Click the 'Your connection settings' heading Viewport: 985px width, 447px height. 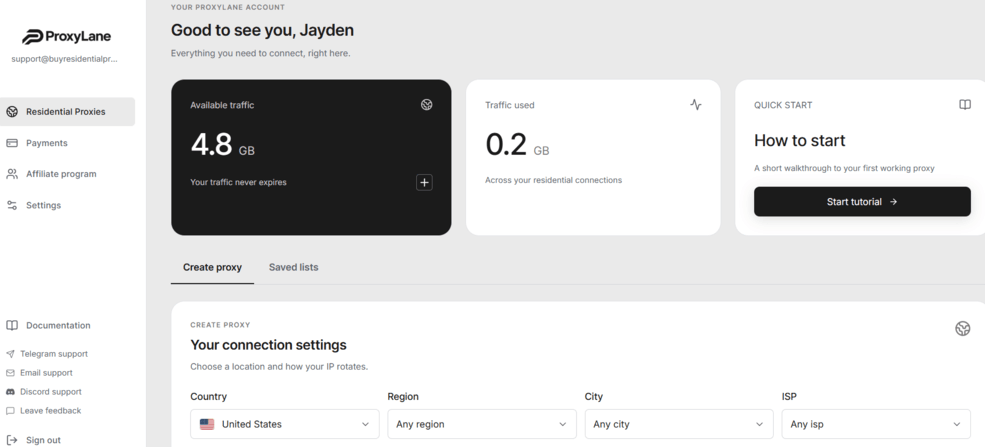(x=268, y=345)
